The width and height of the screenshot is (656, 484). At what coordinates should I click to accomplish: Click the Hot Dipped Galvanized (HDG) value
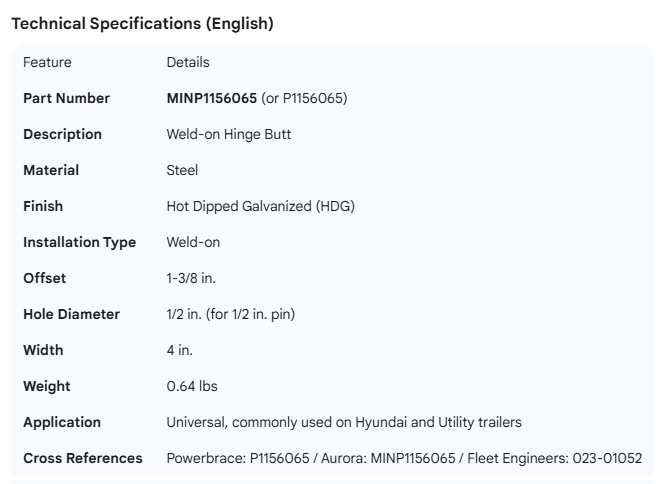point(260,206)
